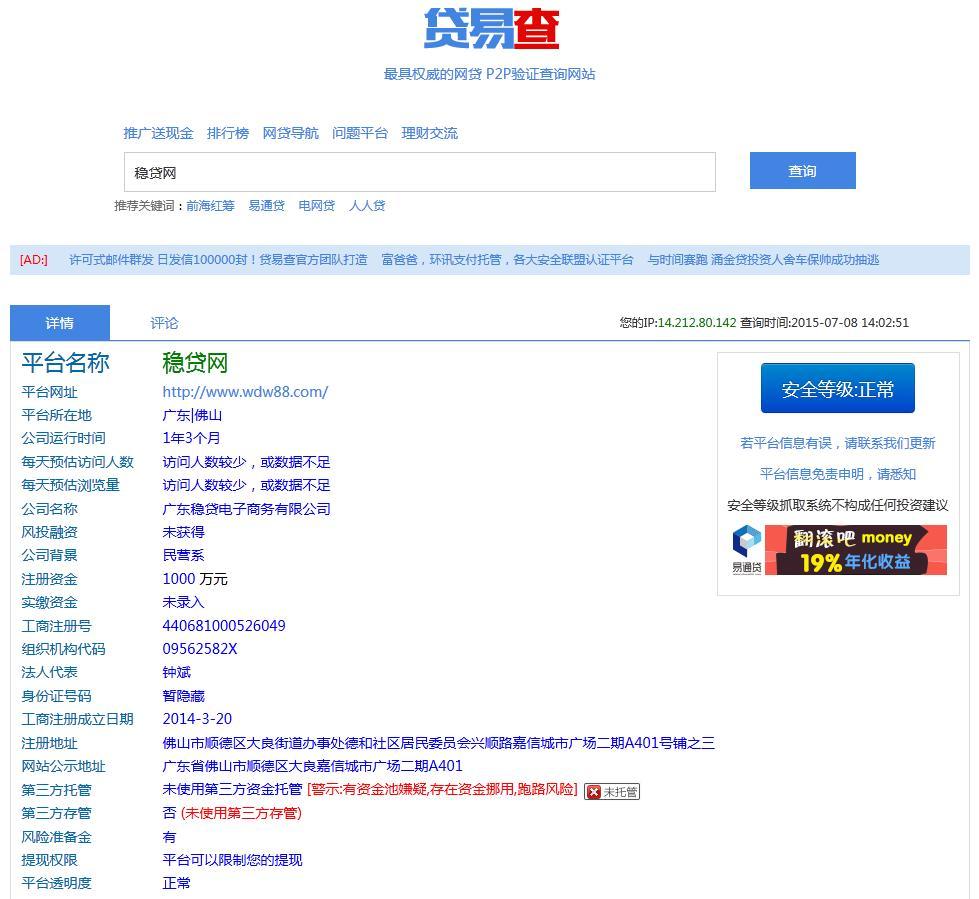Click the search box containing 稳贷网

pyautogui.click(x=419, y=172)
